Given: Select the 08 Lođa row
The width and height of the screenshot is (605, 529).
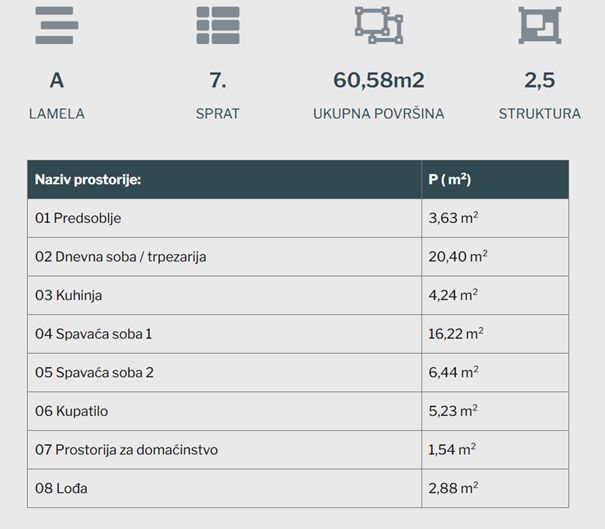Looking at the screenshot, I should (298, 488).
